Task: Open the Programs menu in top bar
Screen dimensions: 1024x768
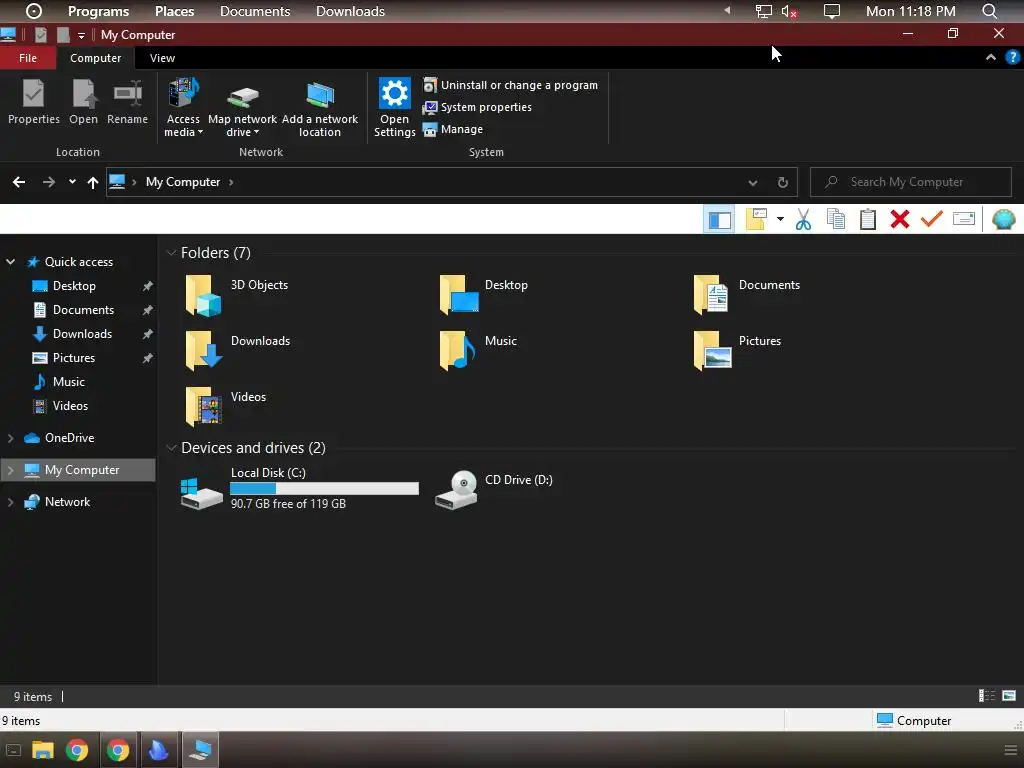Action: click(99, 11)
